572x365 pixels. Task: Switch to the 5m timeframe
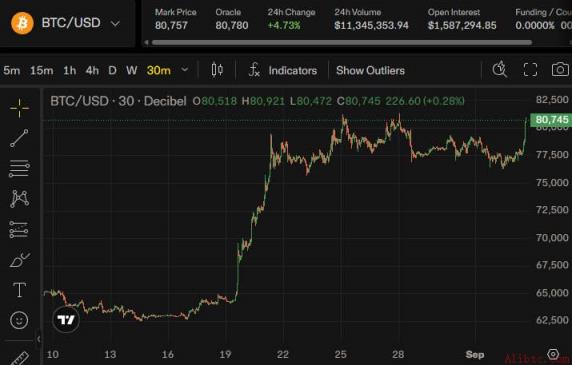click(12, 70)
